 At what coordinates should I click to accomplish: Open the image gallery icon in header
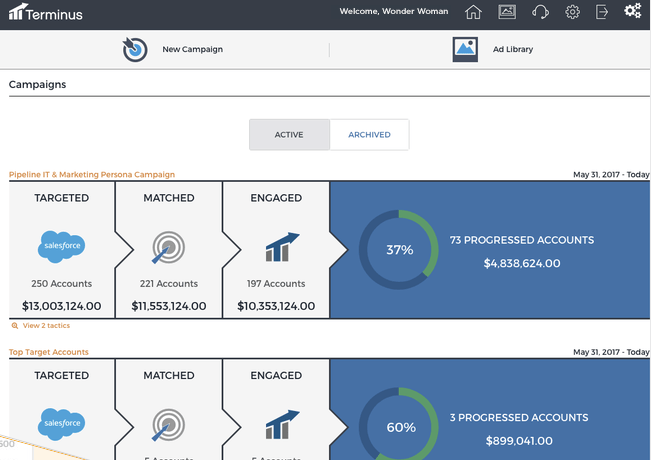(x=507, y=12)
